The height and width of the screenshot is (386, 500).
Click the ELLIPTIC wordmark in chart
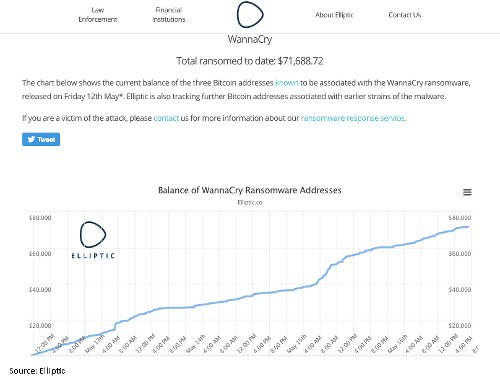pos(93,256)
